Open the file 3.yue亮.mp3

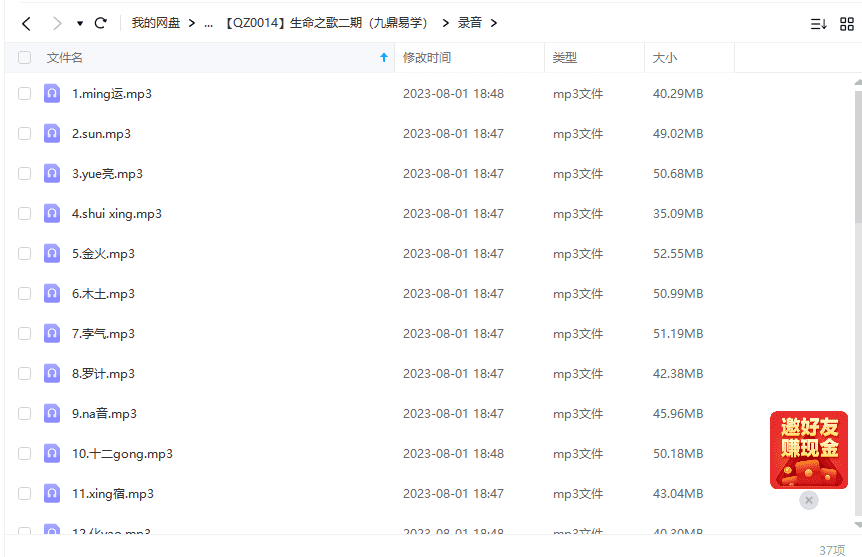coord(107,174)
